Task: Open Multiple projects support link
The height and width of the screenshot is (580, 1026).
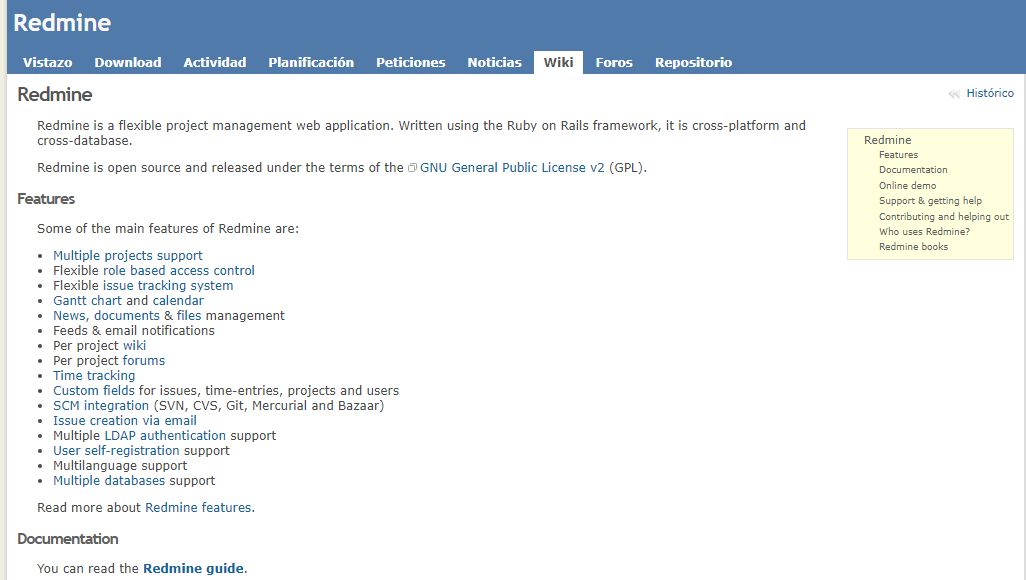Action: 128,255
